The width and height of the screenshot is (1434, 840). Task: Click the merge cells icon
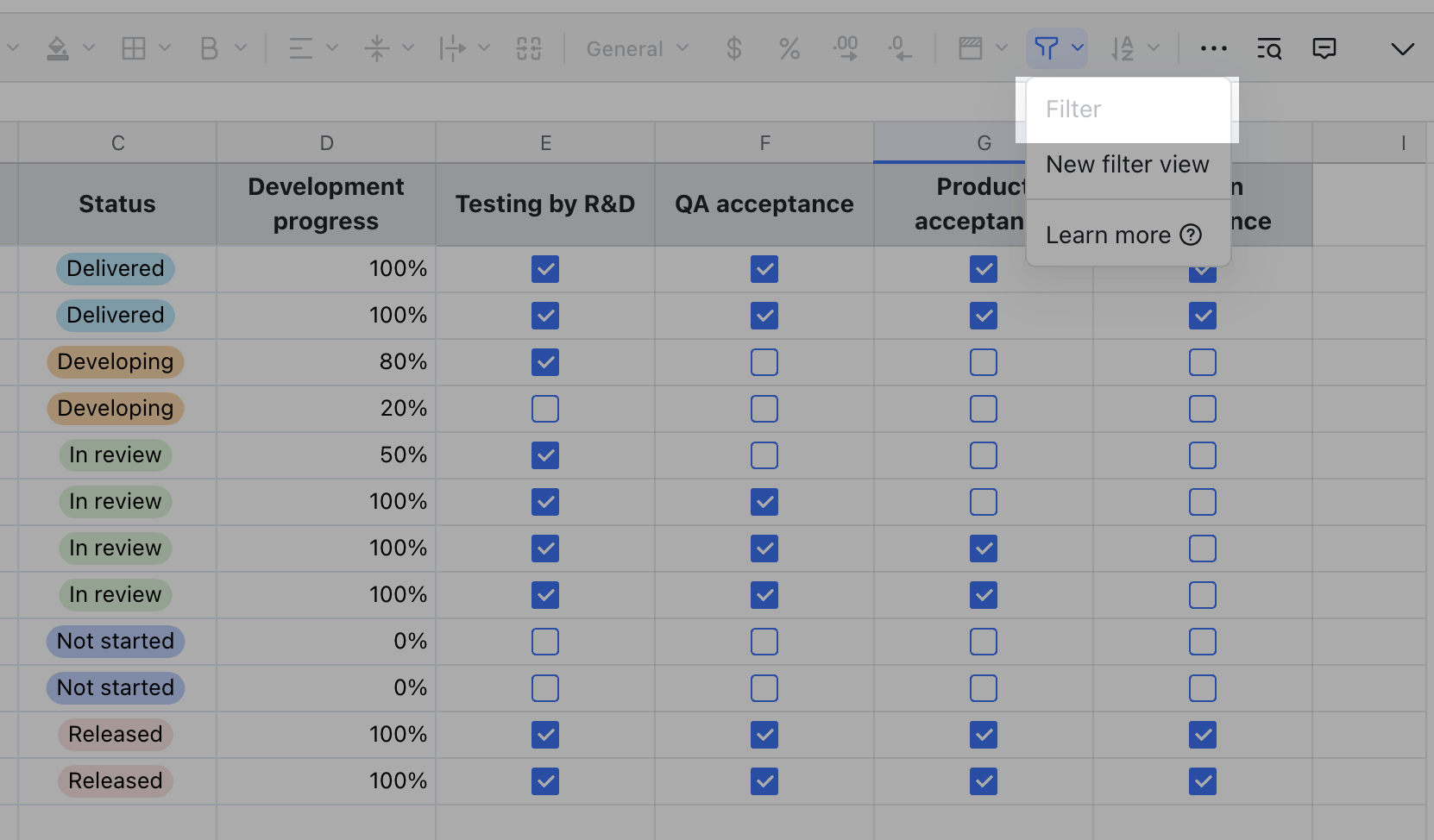(x=529, y=48)
